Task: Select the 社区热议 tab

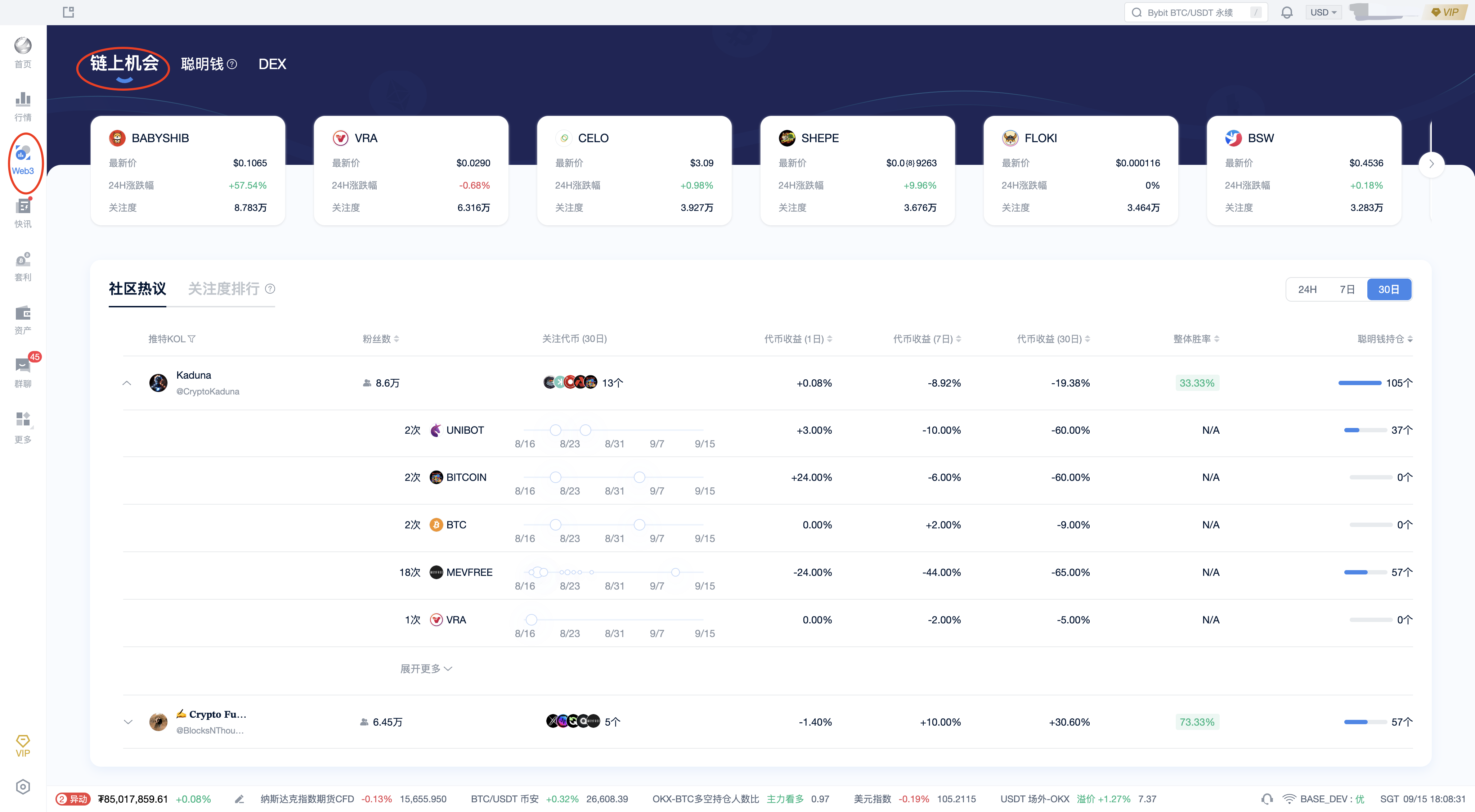Action: (x=138, y=289)
